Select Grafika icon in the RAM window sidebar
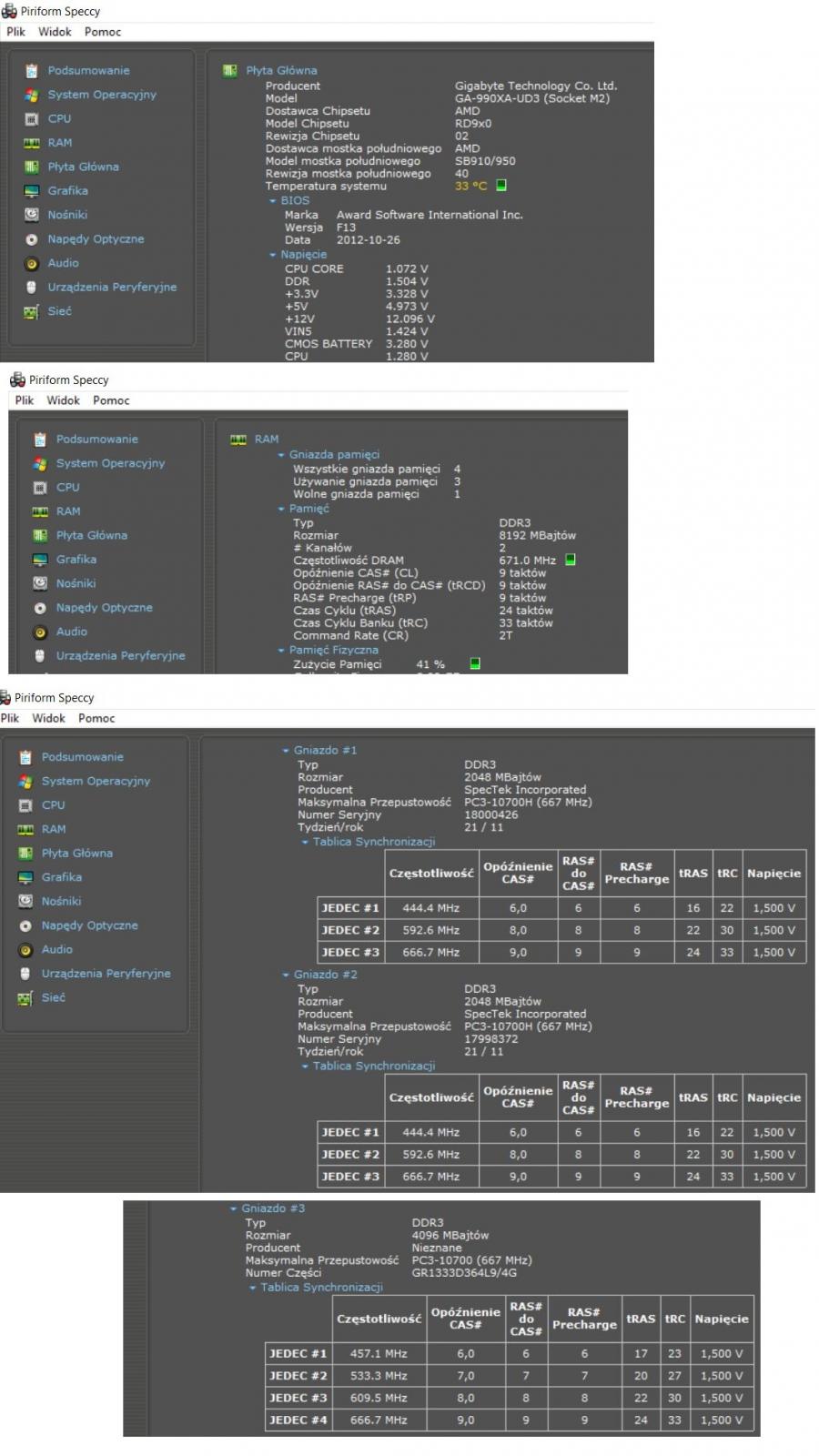The image size is (819, 1456). click(x=40, y=560)
